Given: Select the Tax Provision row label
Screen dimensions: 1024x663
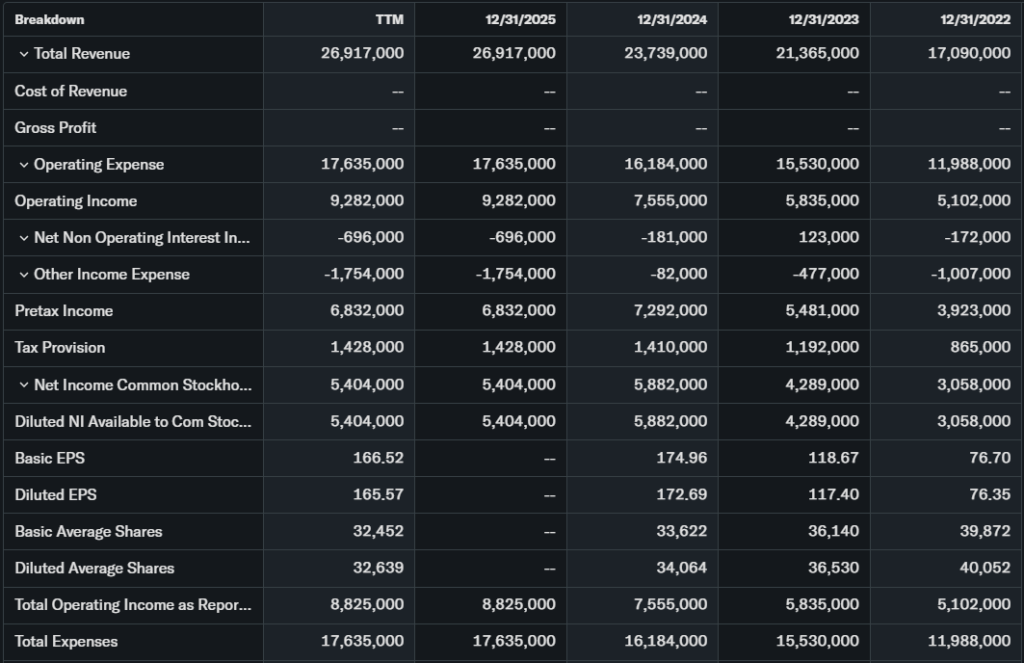Looking at the screenshot, I should tap(59, 348).
